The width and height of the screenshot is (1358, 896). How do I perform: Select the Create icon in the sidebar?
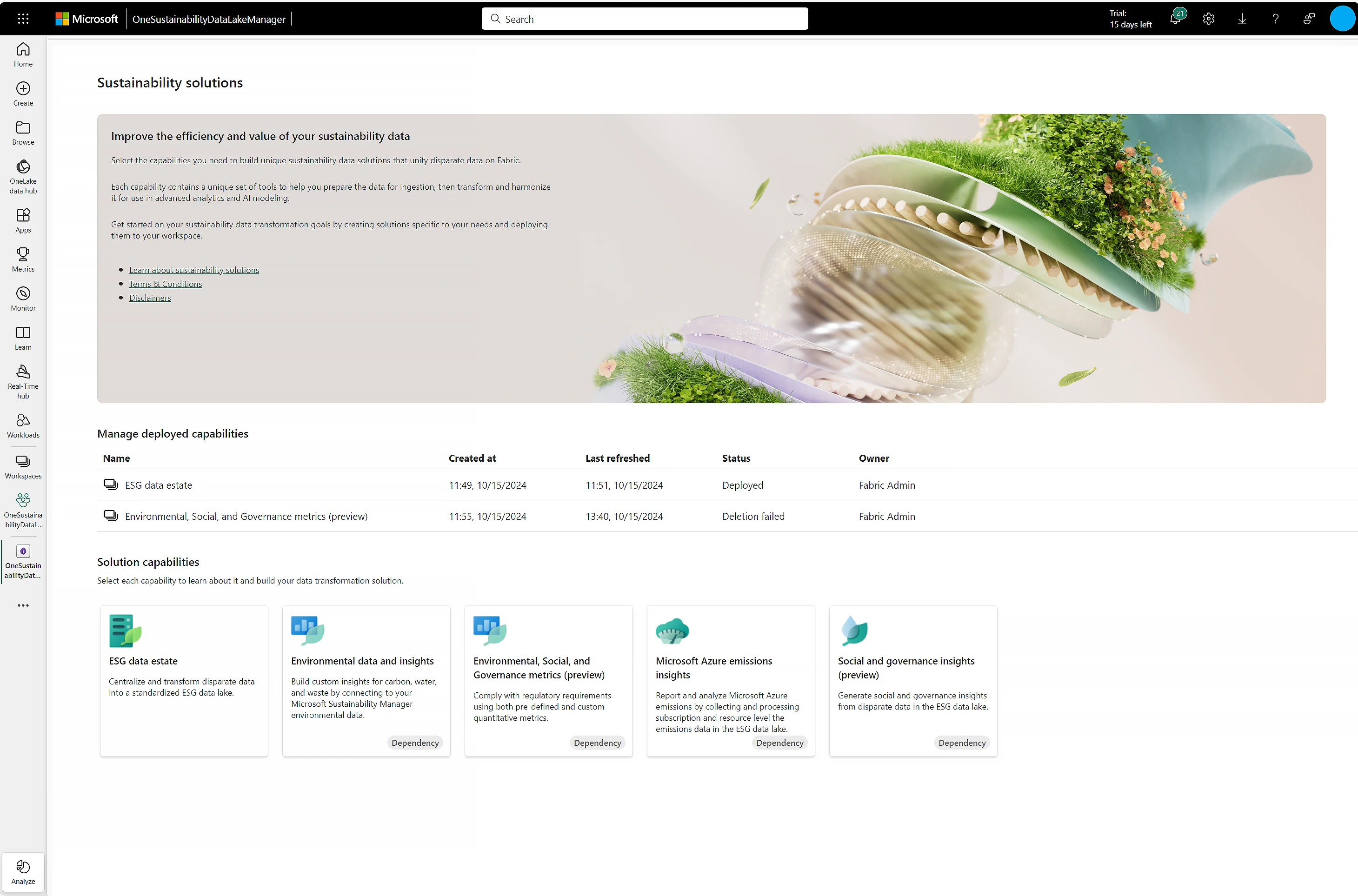point(23,93)
